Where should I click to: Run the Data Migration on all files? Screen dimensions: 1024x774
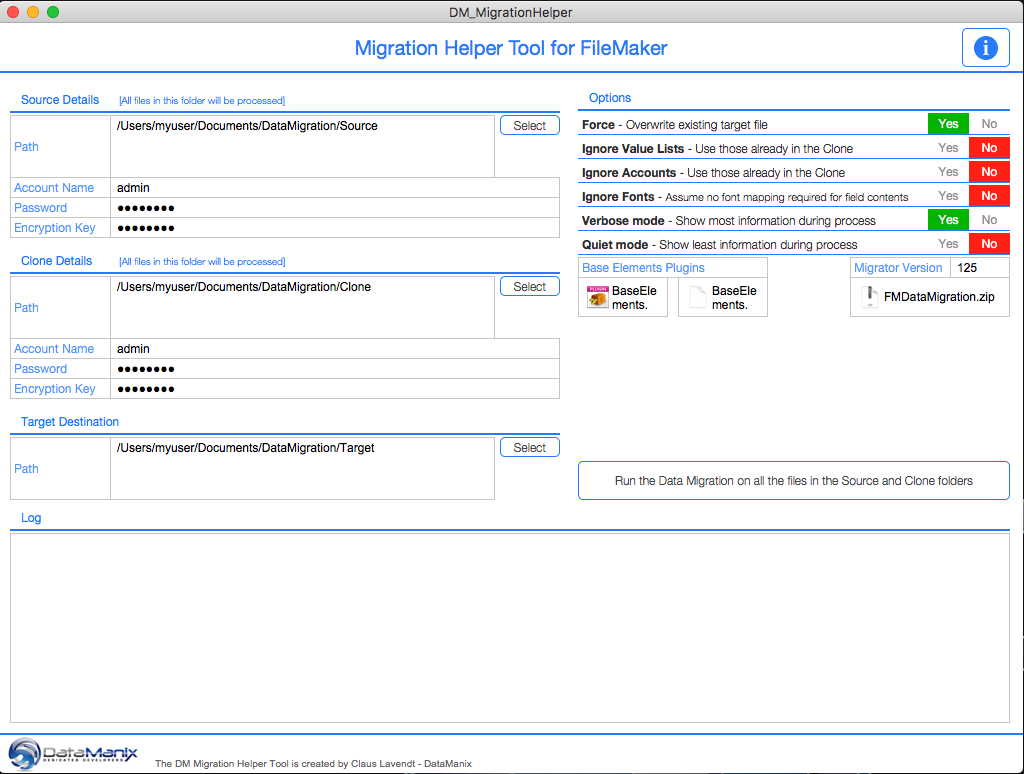(793, 481)
